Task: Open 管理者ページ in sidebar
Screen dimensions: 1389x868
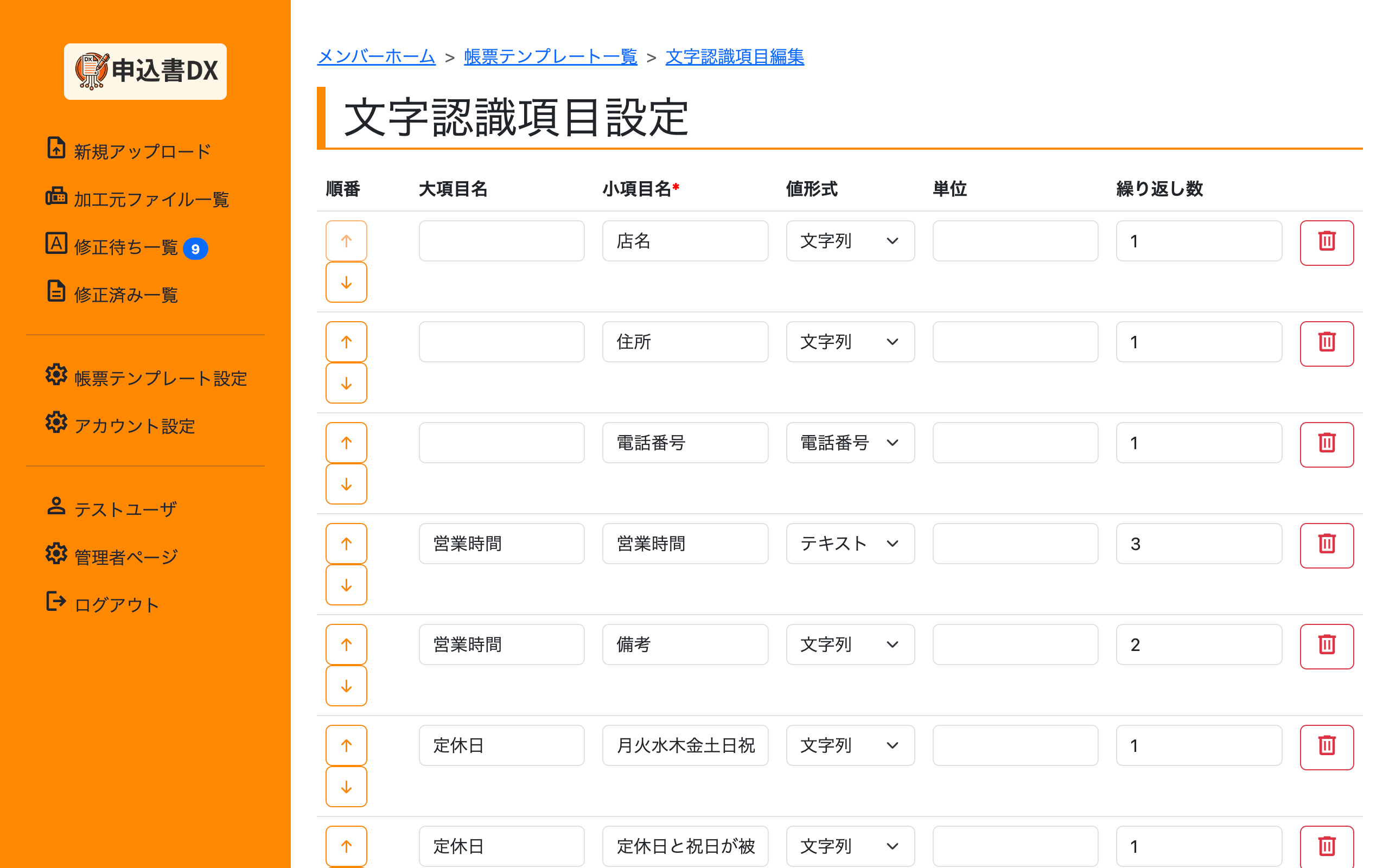Action: tap(112, 556)
